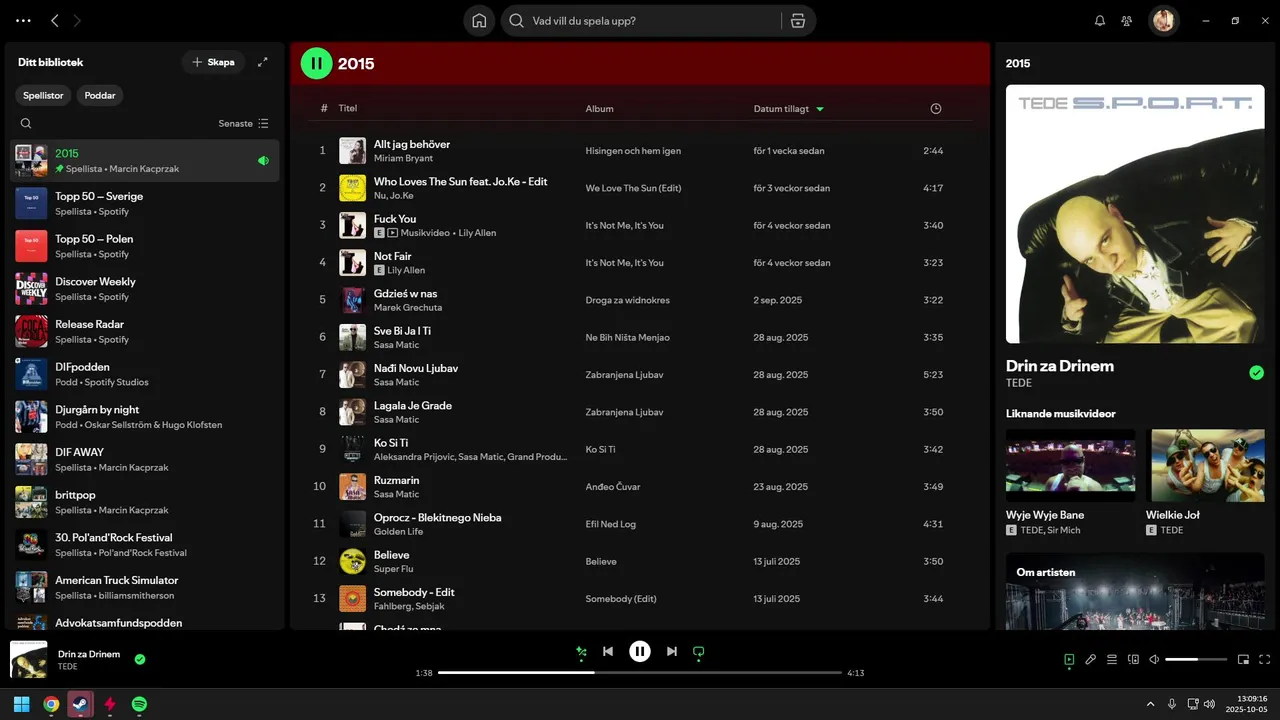
Task: Open Topp 50 – Sverige playlist
Action: (145, 203)
